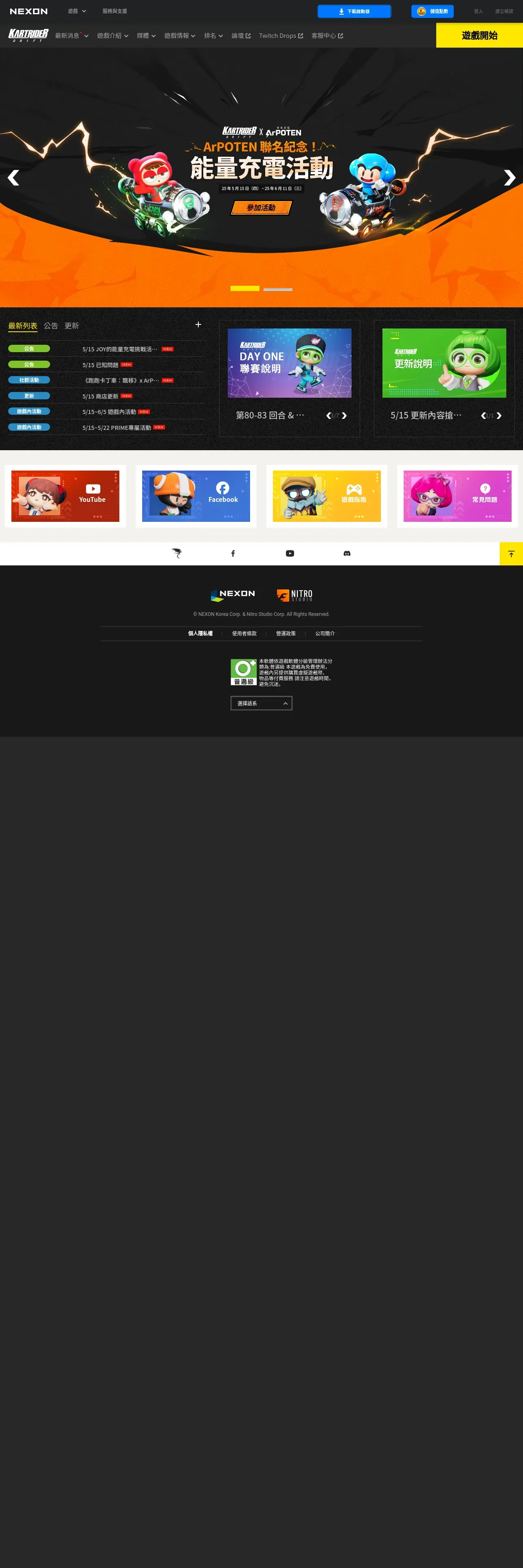523x1568 pixels.
Task: Previous arrow on 第80-83 回合 card
Action: [329, 416]
